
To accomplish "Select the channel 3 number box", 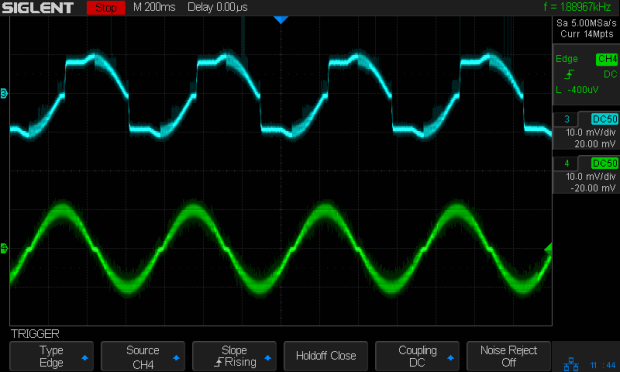I will click(567, 119).
